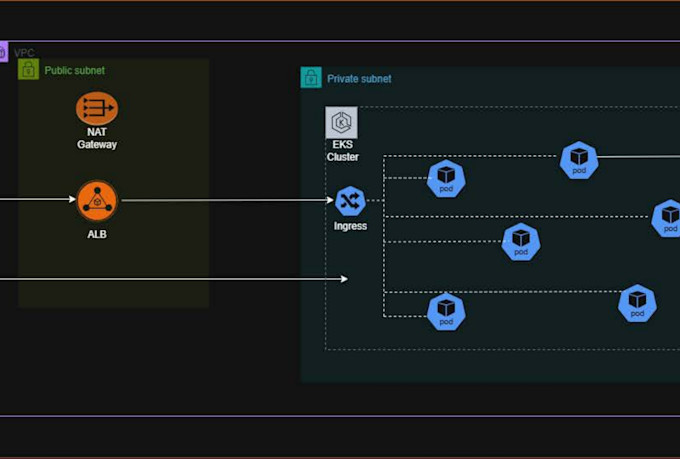Click the 'VPC' label text

point(24,53)
